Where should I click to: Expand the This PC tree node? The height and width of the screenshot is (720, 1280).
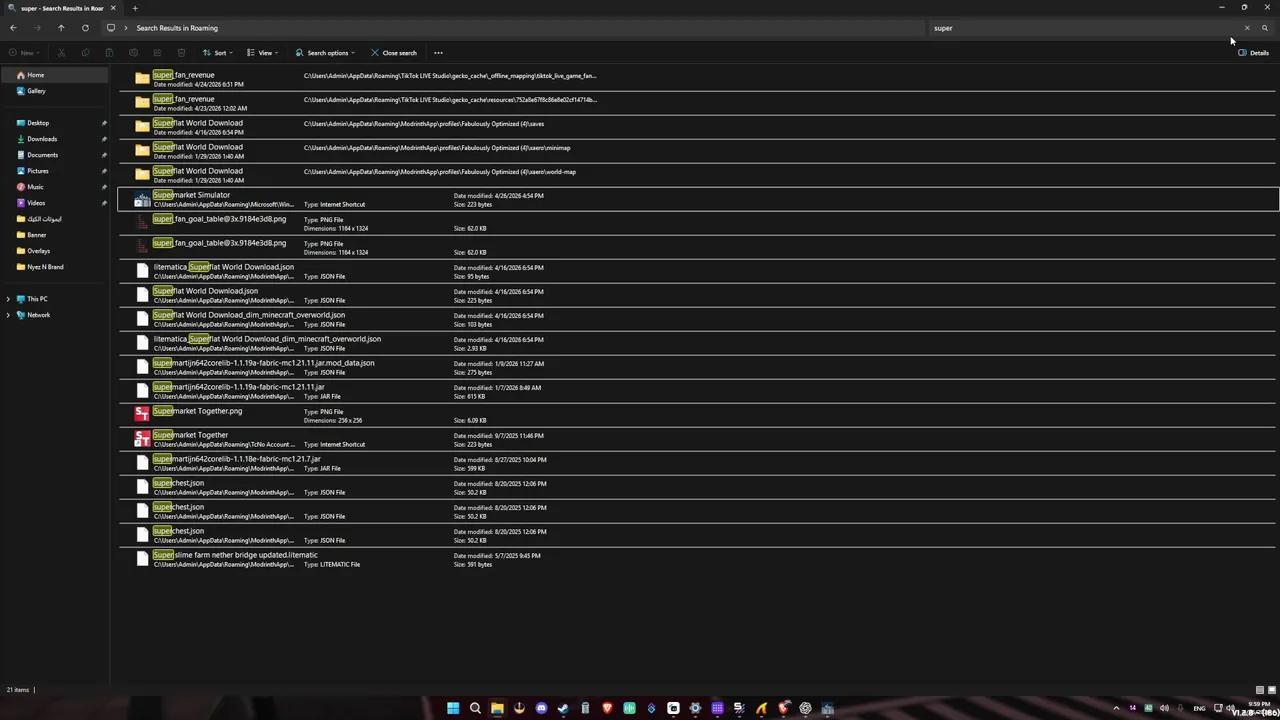point(8,299)
